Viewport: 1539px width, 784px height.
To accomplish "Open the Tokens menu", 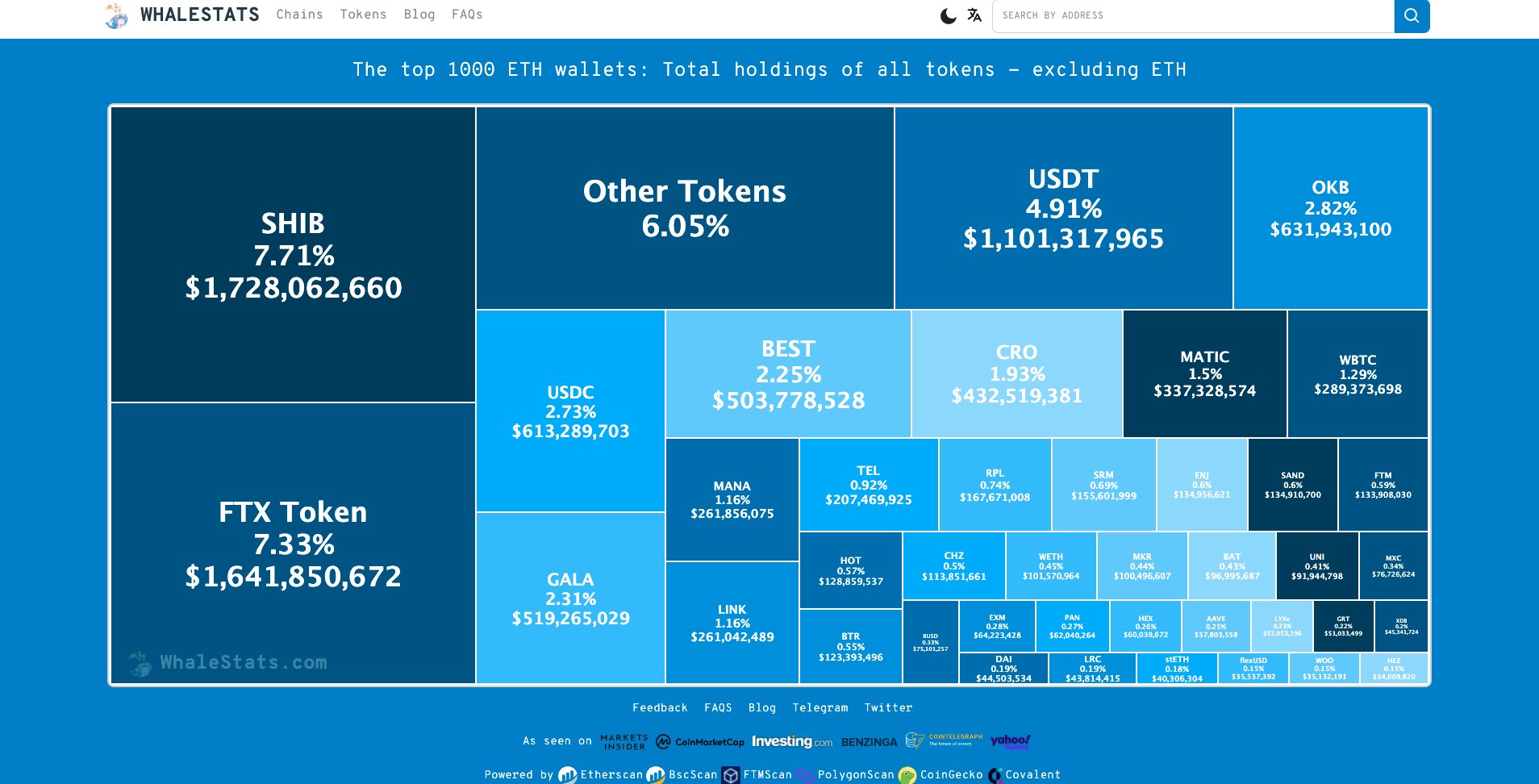I will [x=363, y=15].
